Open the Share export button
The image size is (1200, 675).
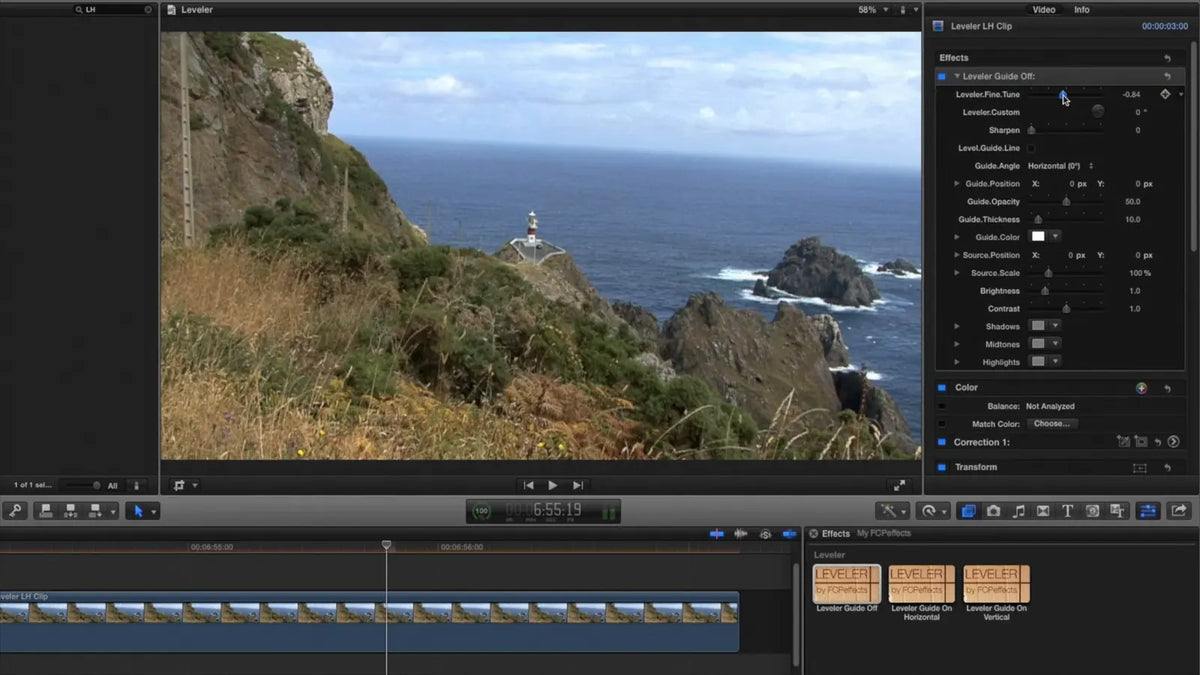click(1179, 511)
